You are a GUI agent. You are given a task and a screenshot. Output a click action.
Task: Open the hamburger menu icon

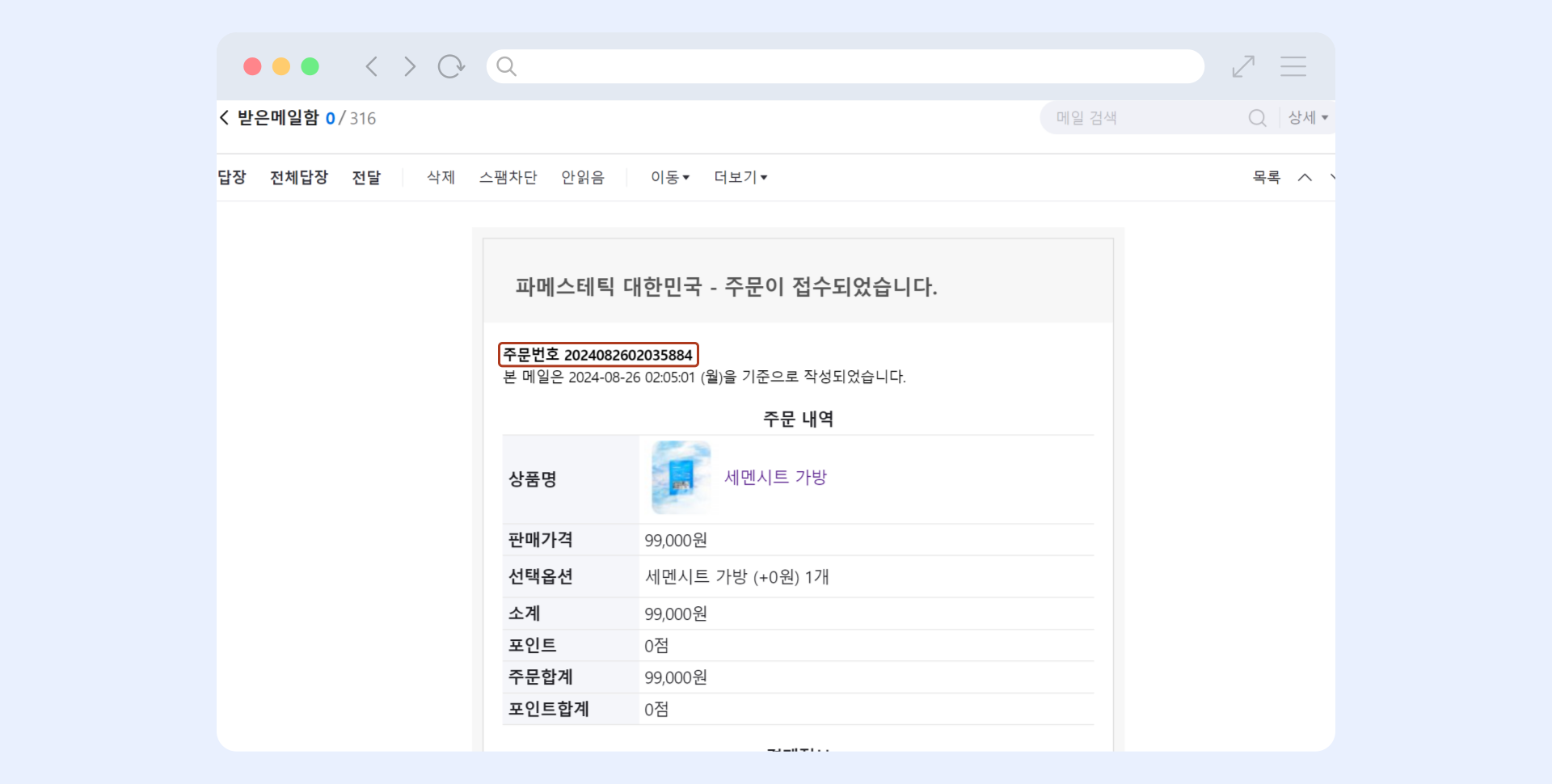tap(1293, 66)
